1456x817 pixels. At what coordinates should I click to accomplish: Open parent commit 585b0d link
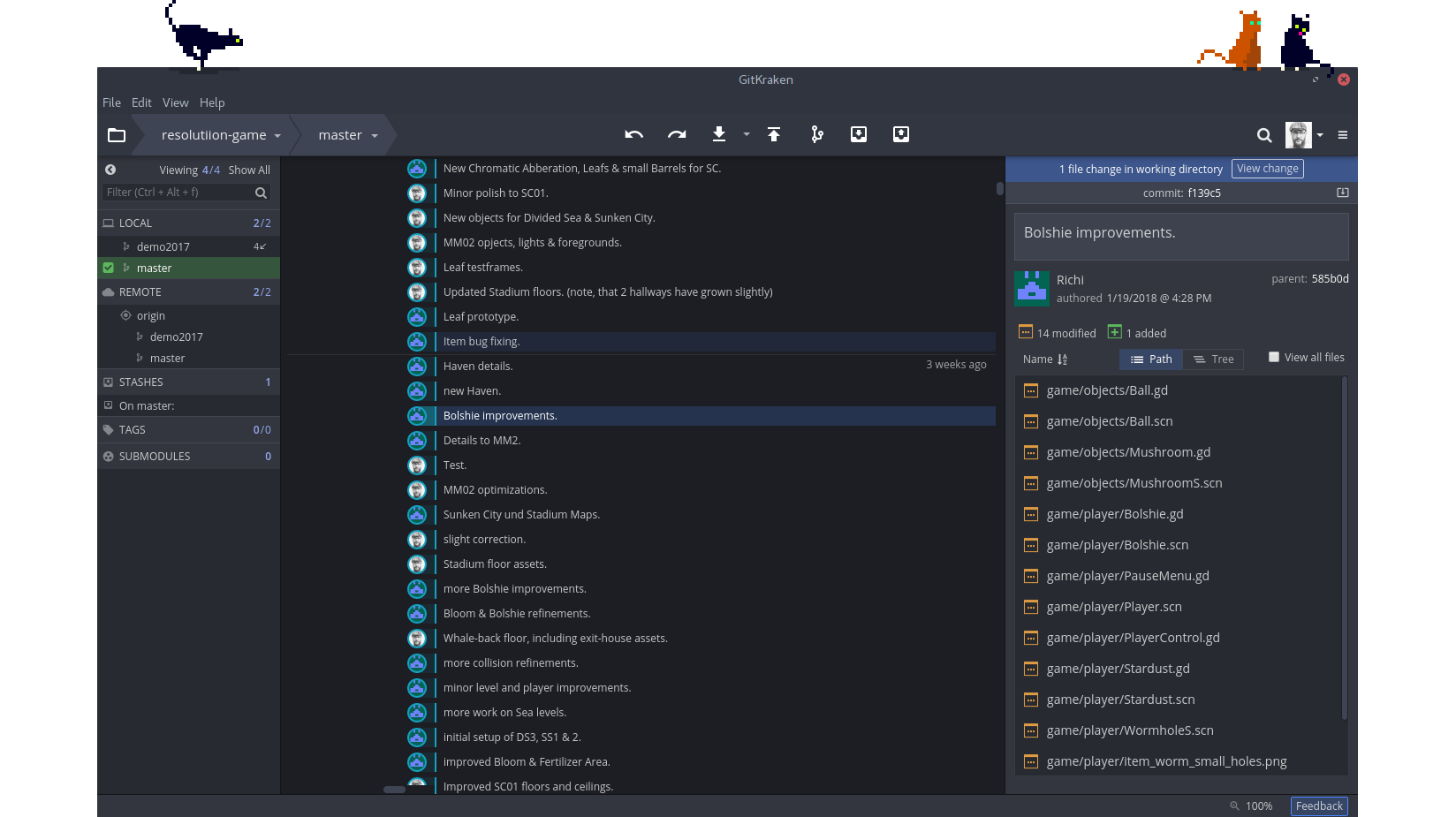1330,279
